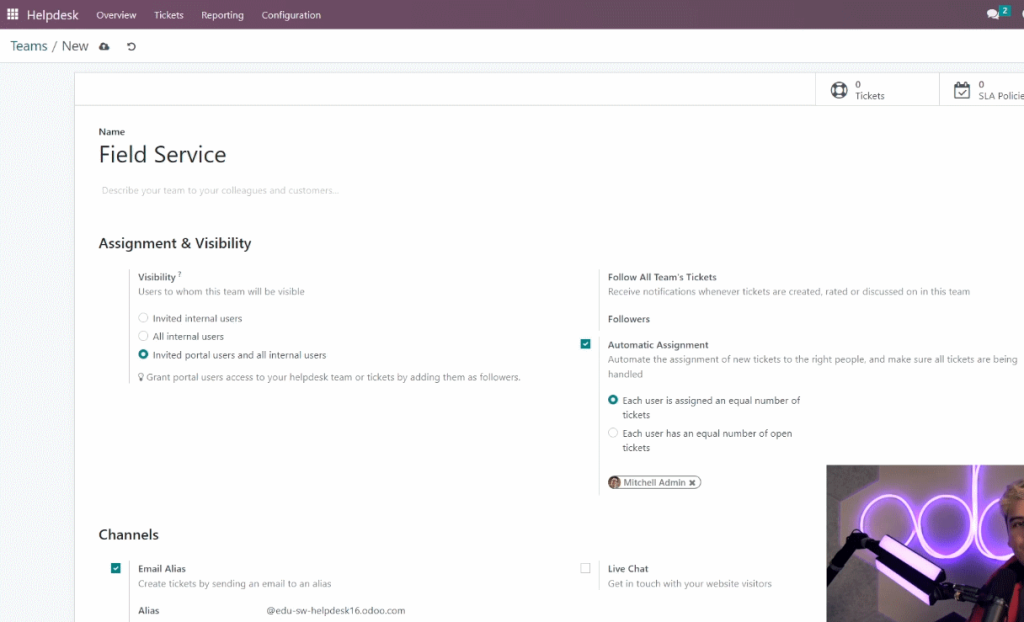Click the Follow All Team's Tickets label
The width and height of the screenshot is (1024, 622).
[x=662, y=277]
